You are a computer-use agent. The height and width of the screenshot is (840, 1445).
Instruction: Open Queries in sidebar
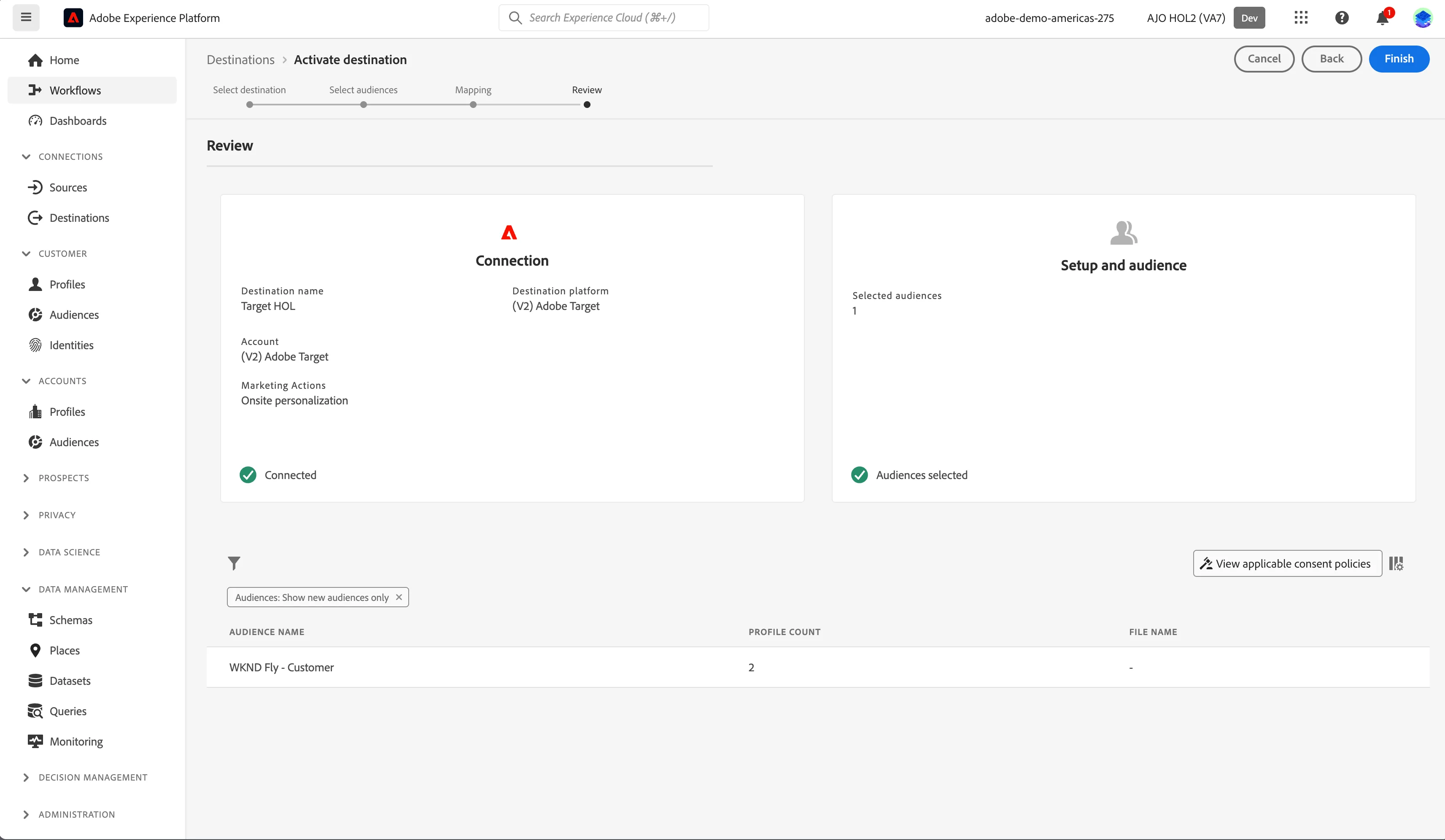tap(92, 711)
